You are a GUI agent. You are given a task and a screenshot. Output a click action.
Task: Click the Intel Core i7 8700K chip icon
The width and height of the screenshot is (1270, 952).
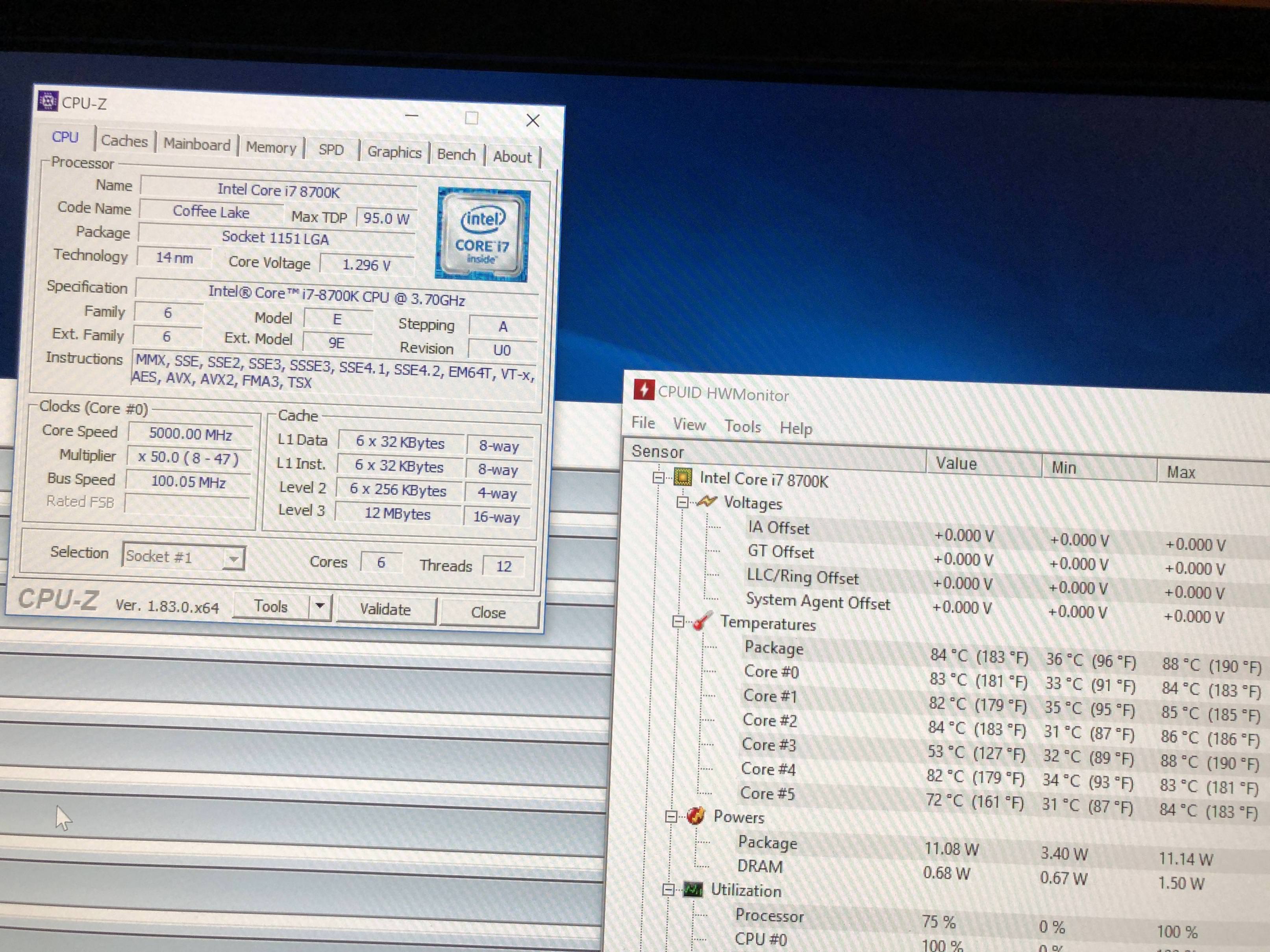683,477
